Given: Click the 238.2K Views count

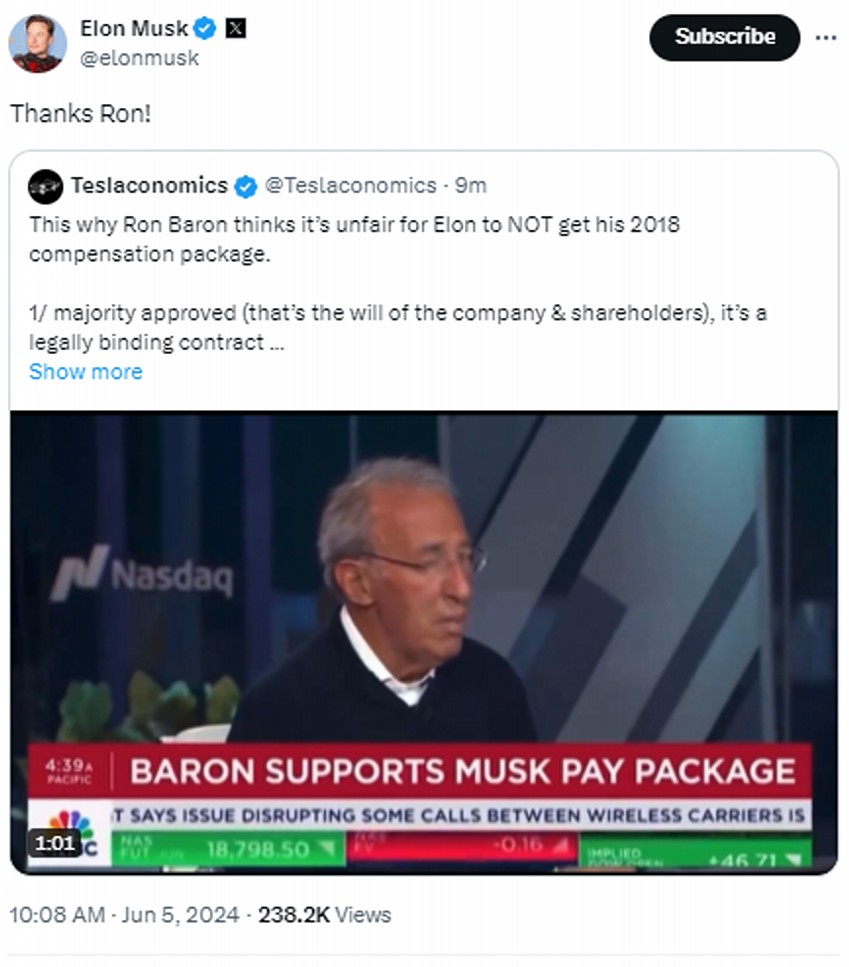Looking at the screenshot, I should tap(324, 914).
